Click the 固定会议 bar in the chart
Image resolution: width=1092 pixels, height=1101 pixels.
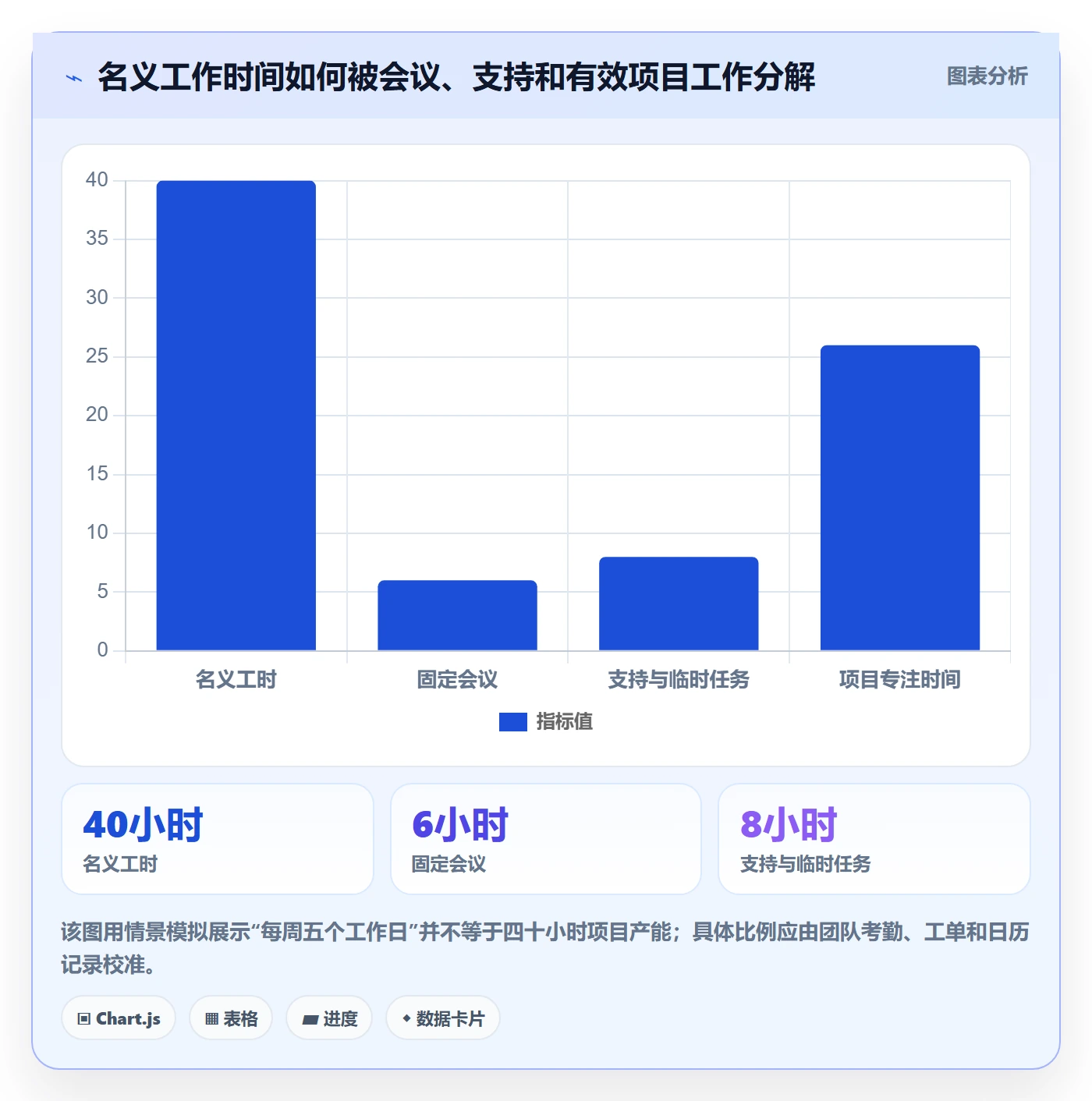pyautogui.click(x=457, y=615)
